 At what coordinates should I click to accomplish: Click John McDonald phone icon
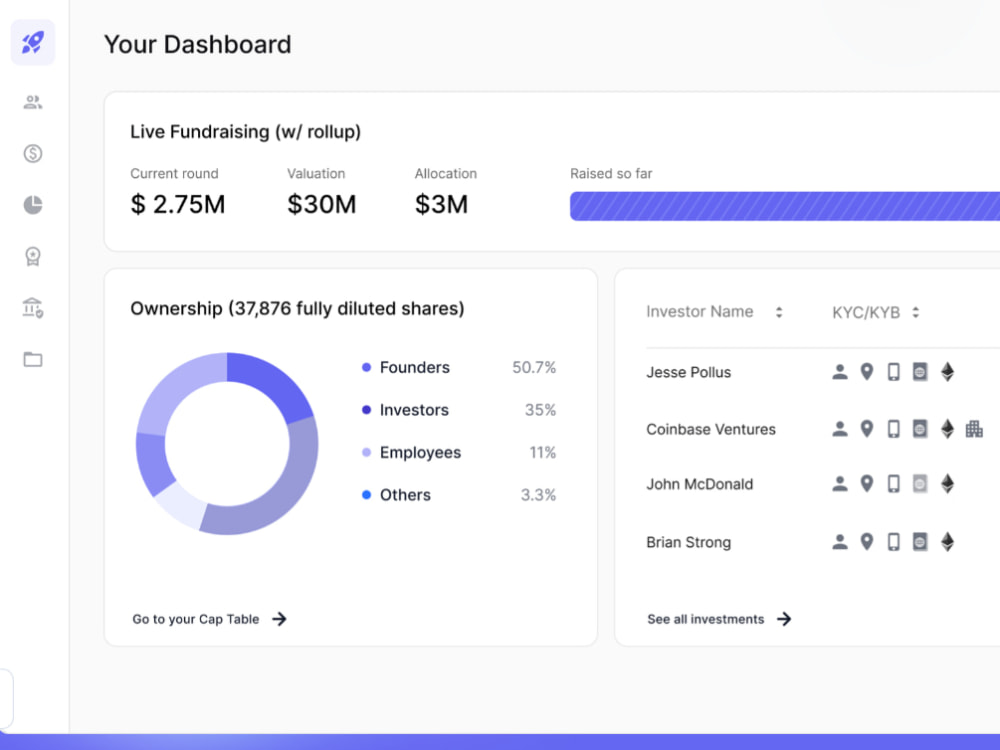(893, 483)
